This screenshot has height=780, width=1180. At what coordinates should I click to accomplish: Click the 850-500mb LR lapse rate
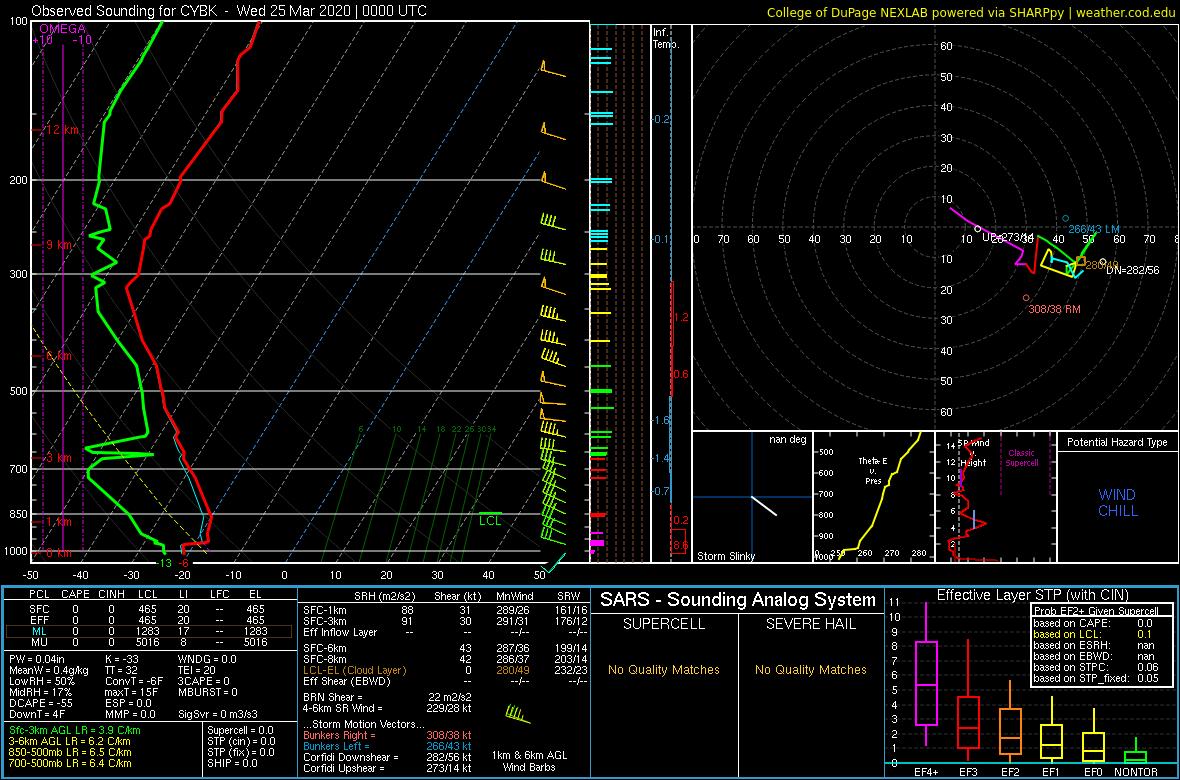(71, 751)
